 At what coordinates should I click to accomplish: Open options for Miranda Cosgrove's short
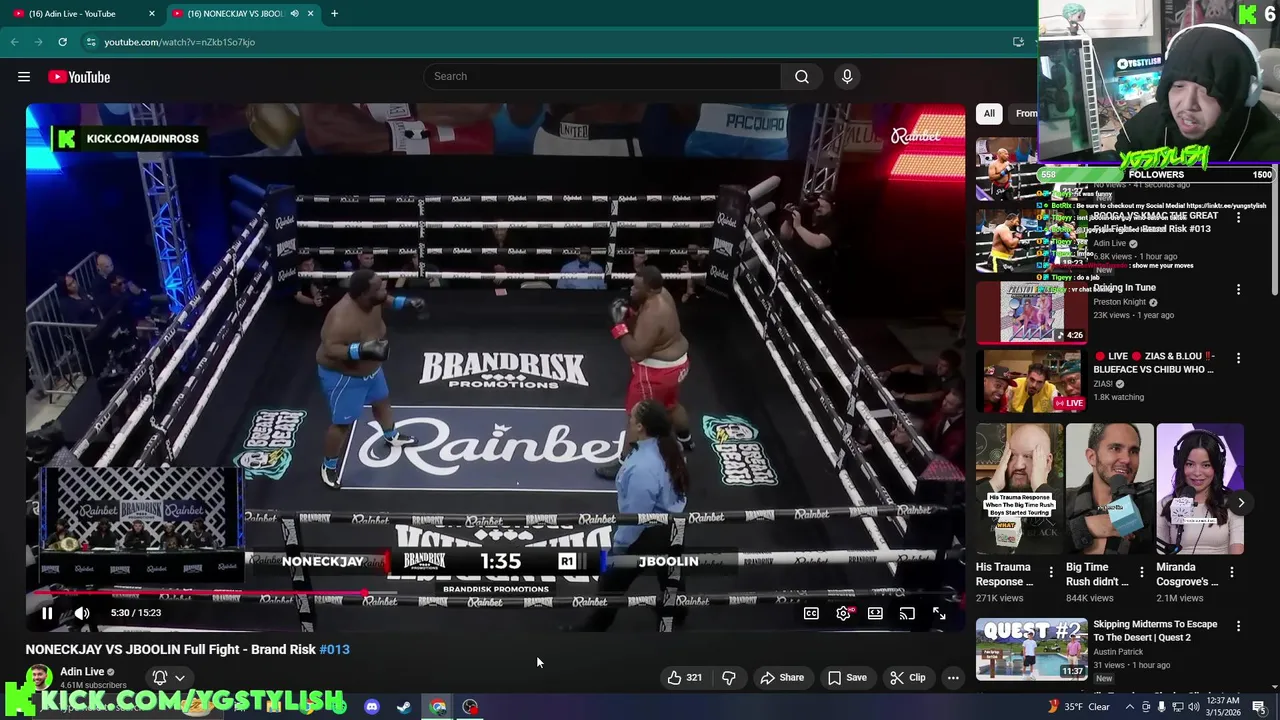pos(1232,572)
